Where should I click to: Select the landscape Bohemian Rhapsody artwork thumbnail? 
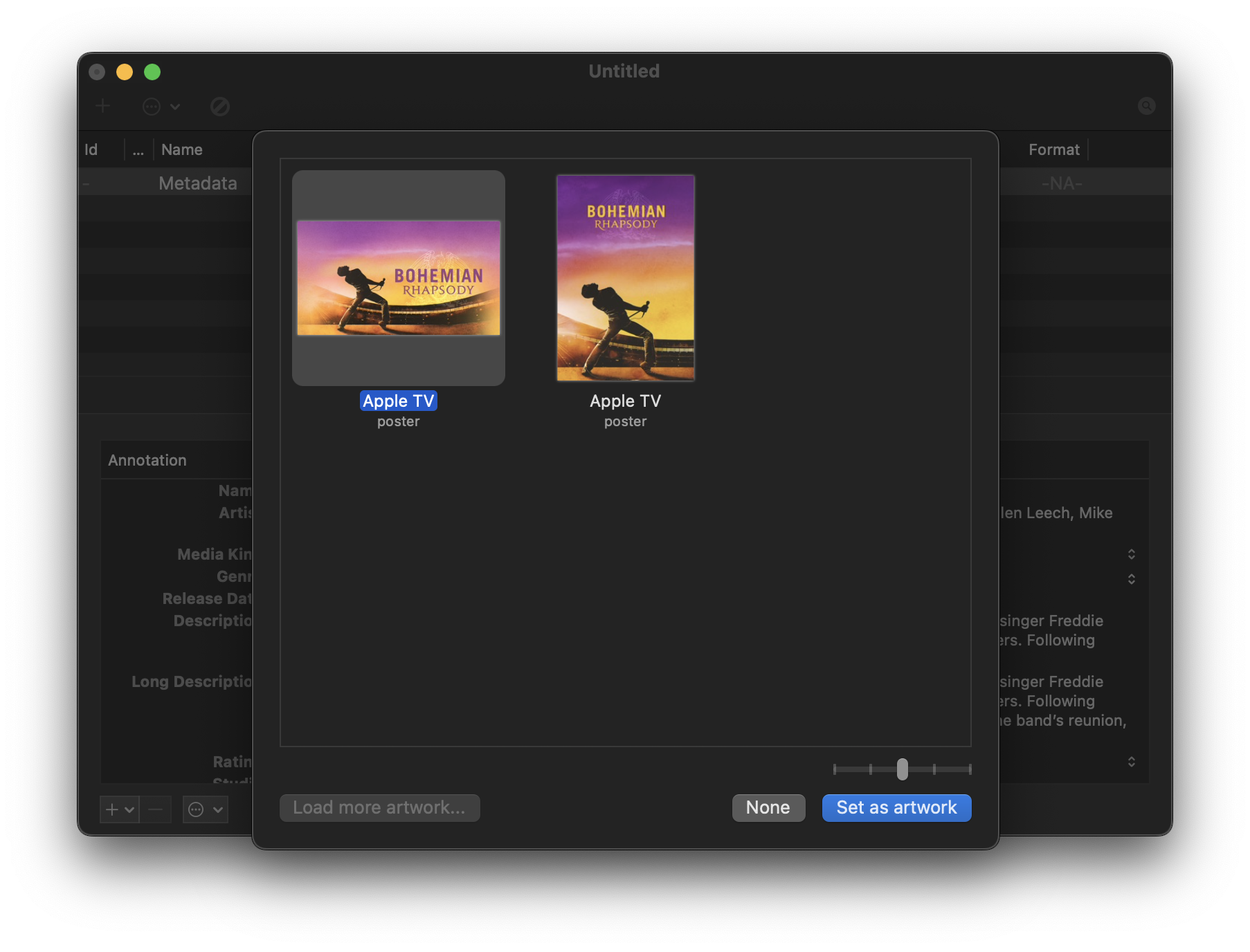coord(399,278)
